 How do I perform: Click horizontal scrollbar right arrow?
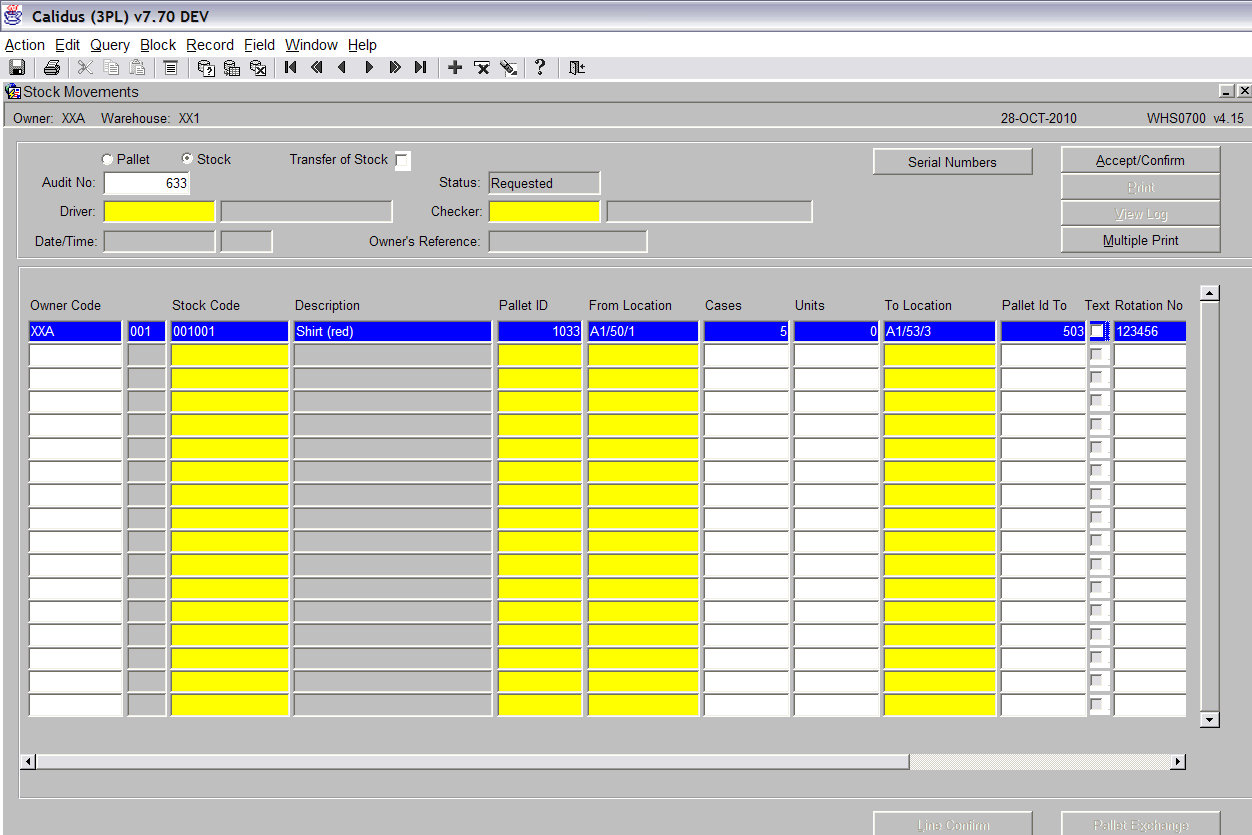(x=1178, y=762)
